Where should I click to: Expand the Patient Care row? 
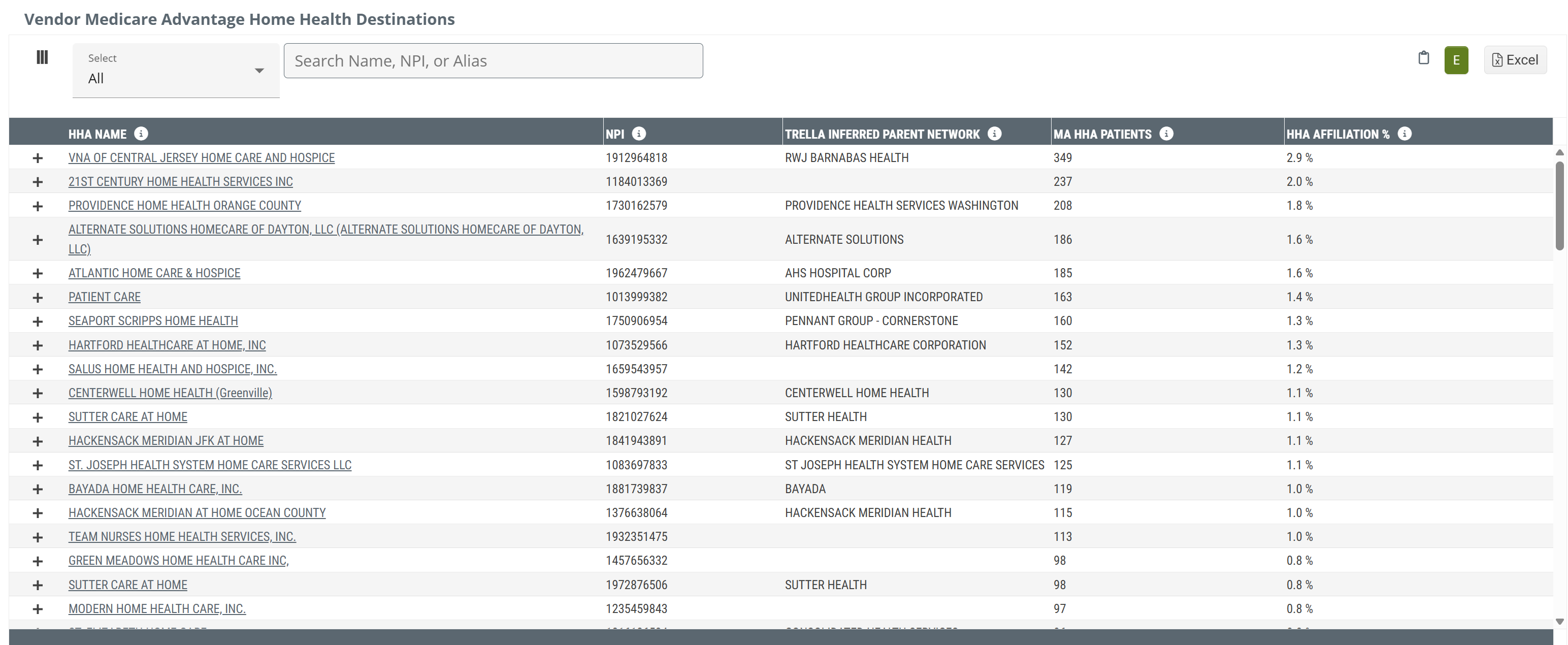click(38, 298)
